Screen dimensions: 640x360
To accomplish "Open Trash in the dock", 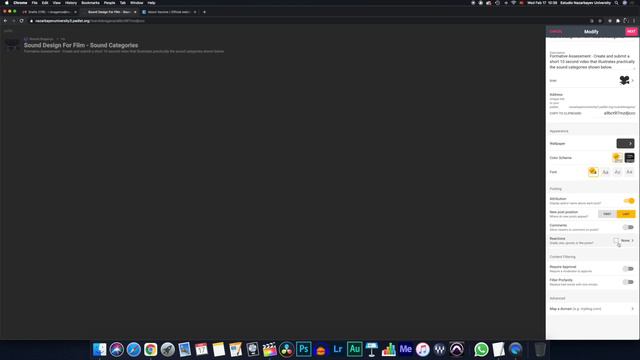I will click(x=540, y=349).
